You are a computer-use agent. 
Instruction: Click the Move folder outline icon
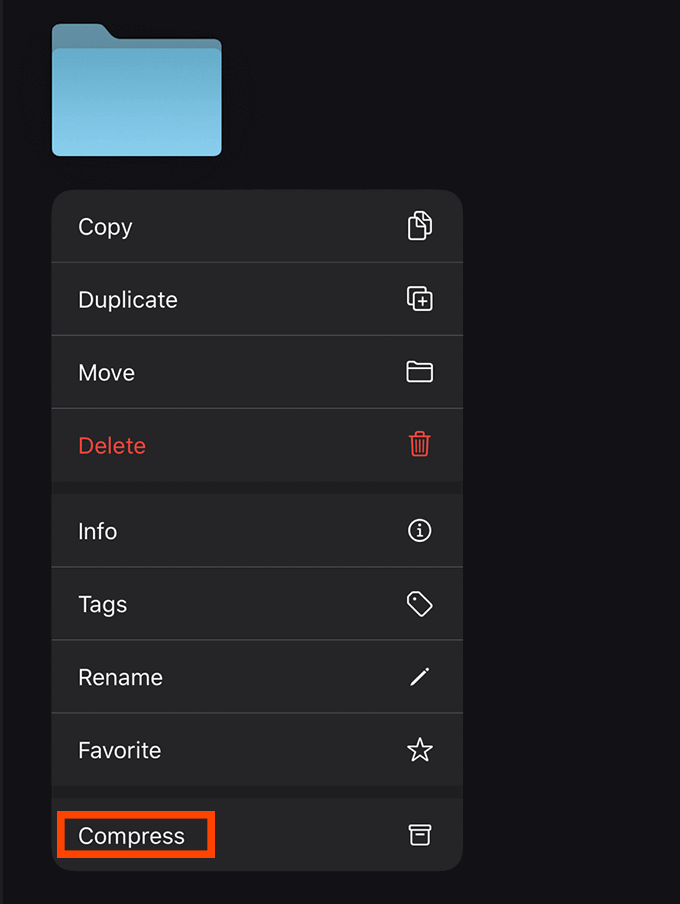tap(420, 372)
